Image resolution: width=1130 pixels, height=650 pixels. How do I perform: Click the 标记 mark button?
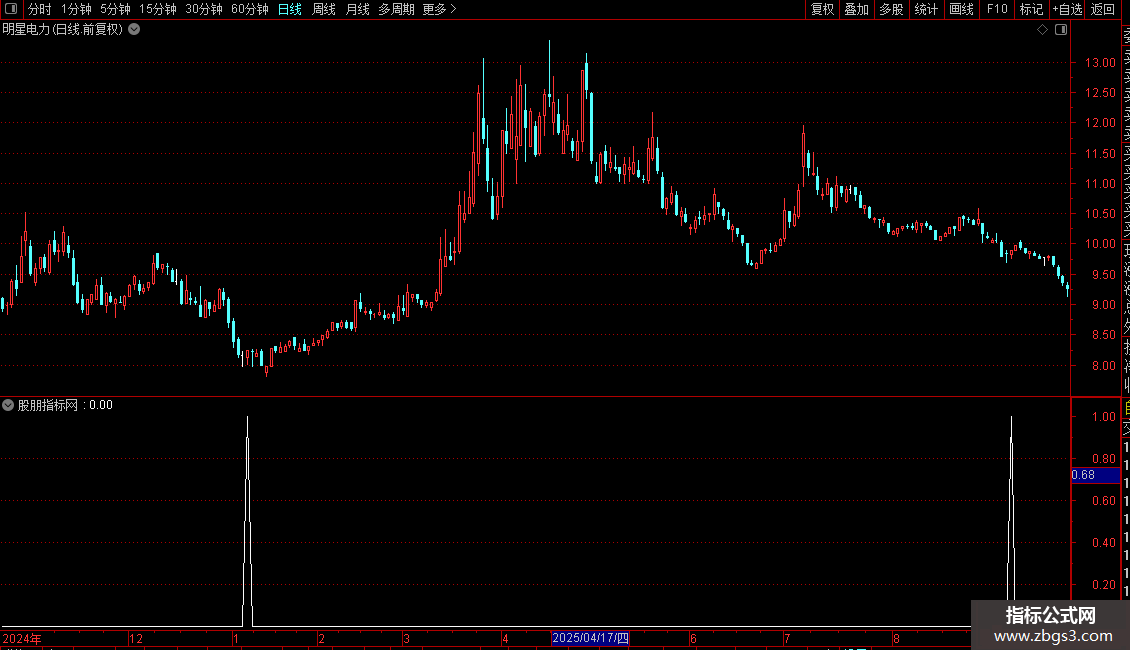1031,9
